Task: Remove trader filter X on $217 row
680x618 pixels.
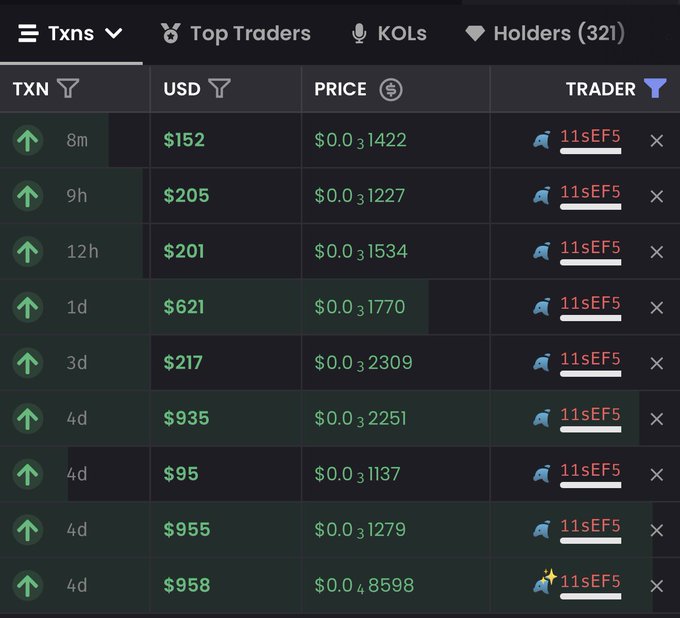Action: click(657, 363)
